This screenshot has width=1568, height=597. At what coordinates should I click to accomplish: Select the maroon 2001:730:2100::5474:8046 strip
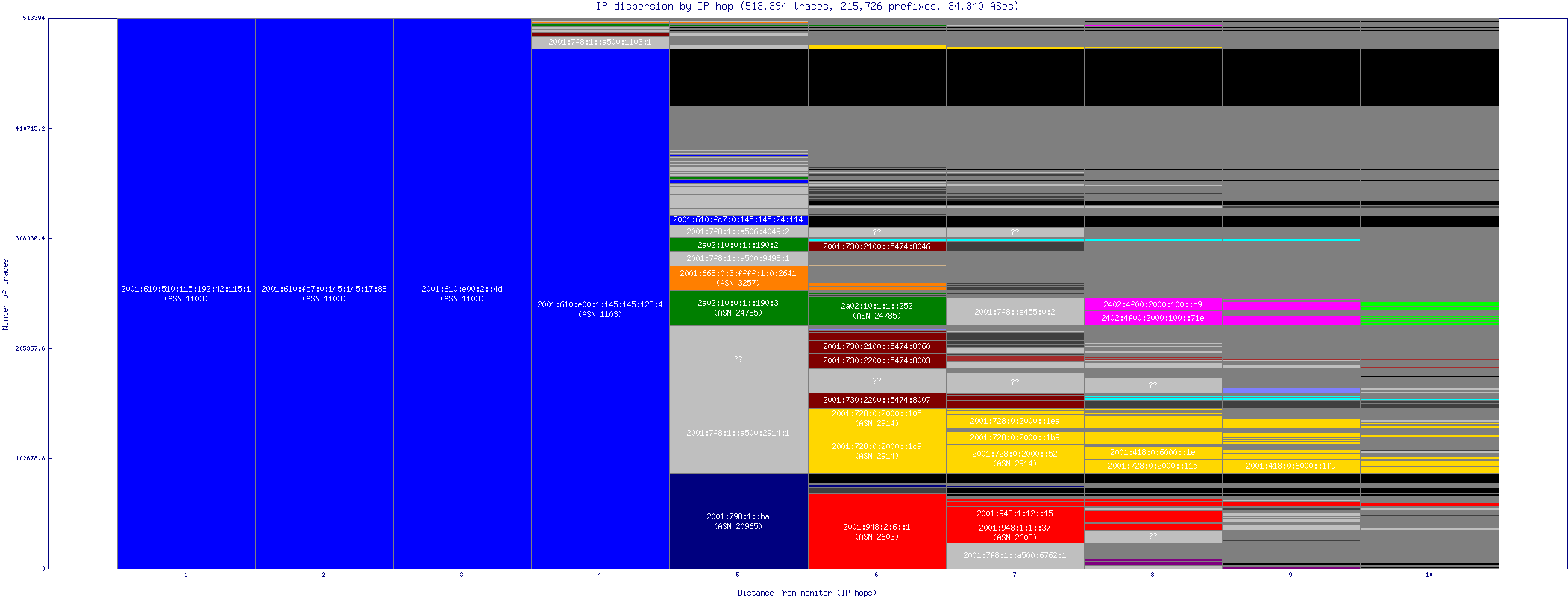pyautogui.click(x=877, y=246)
